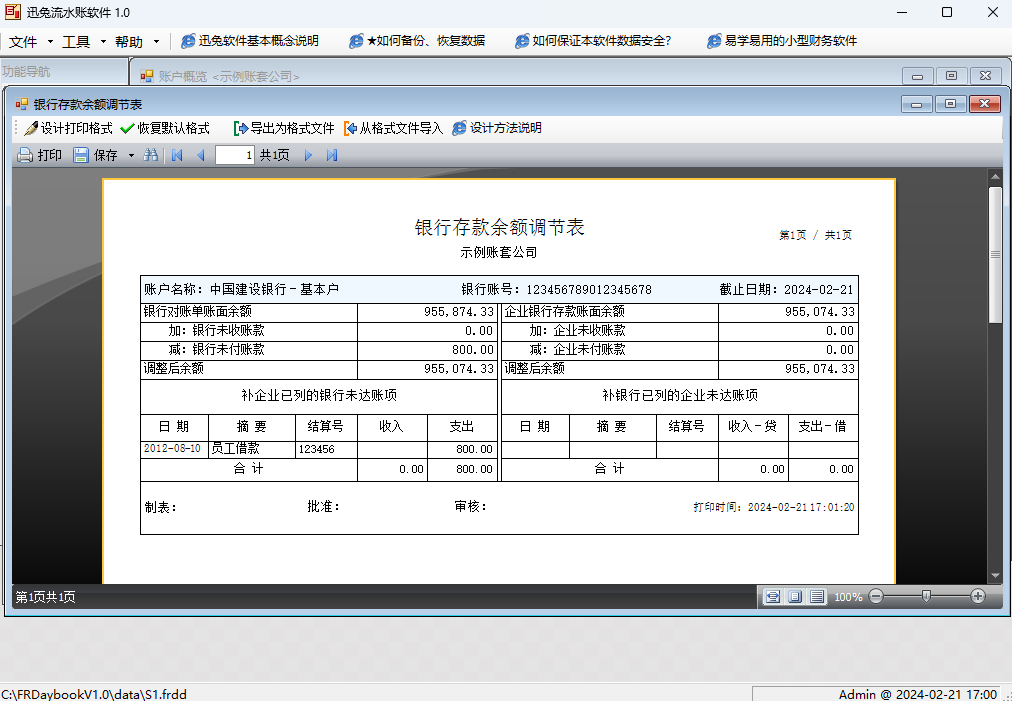
Task: Click the binoculars find icon
Action: [x=150, y=155]
